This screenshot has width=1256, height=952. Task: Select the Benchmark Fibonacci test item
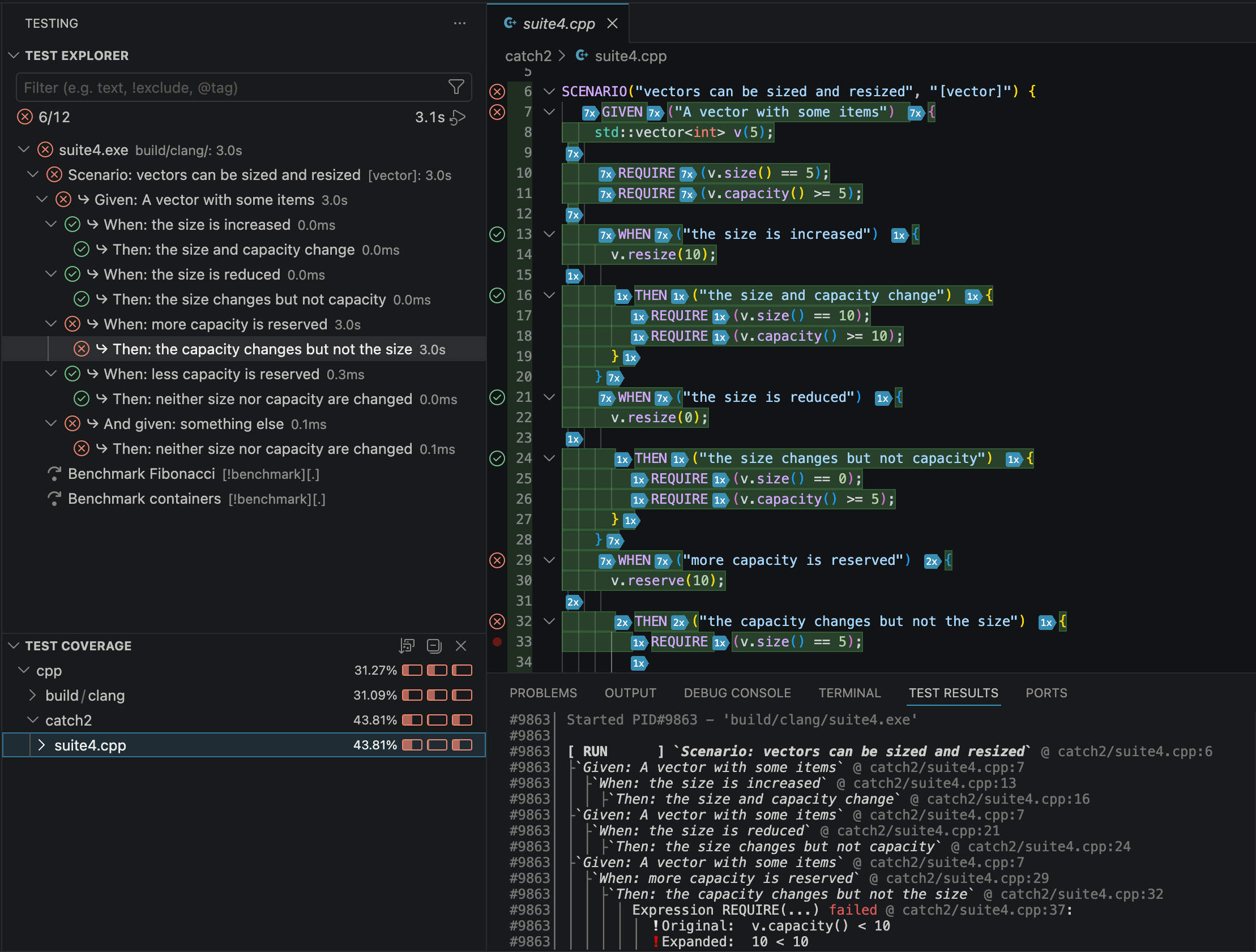(x=244, y=473)
